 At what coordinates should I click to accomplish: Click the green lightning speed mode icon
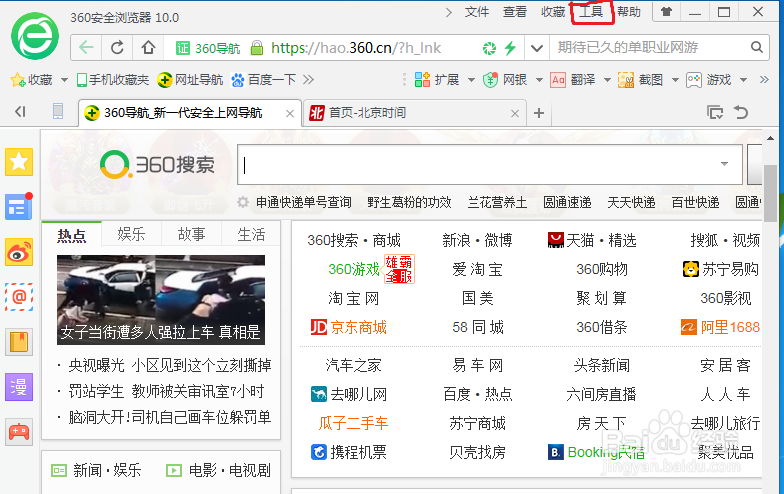coord(510,48)
